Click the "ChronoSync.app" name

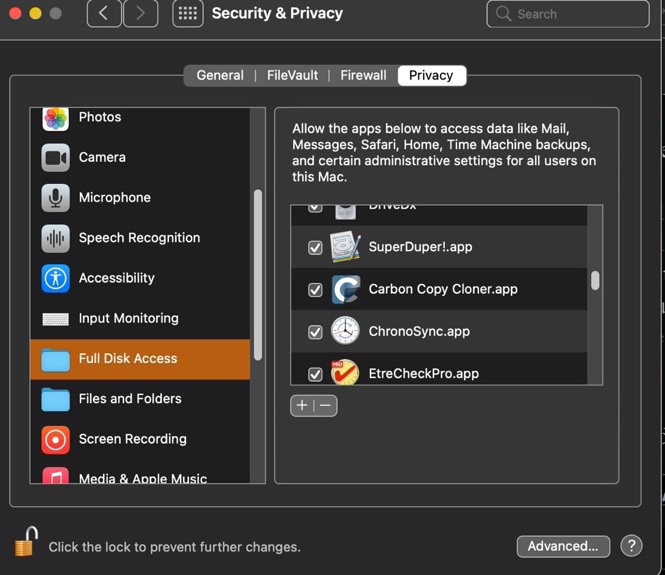(419, 331)
